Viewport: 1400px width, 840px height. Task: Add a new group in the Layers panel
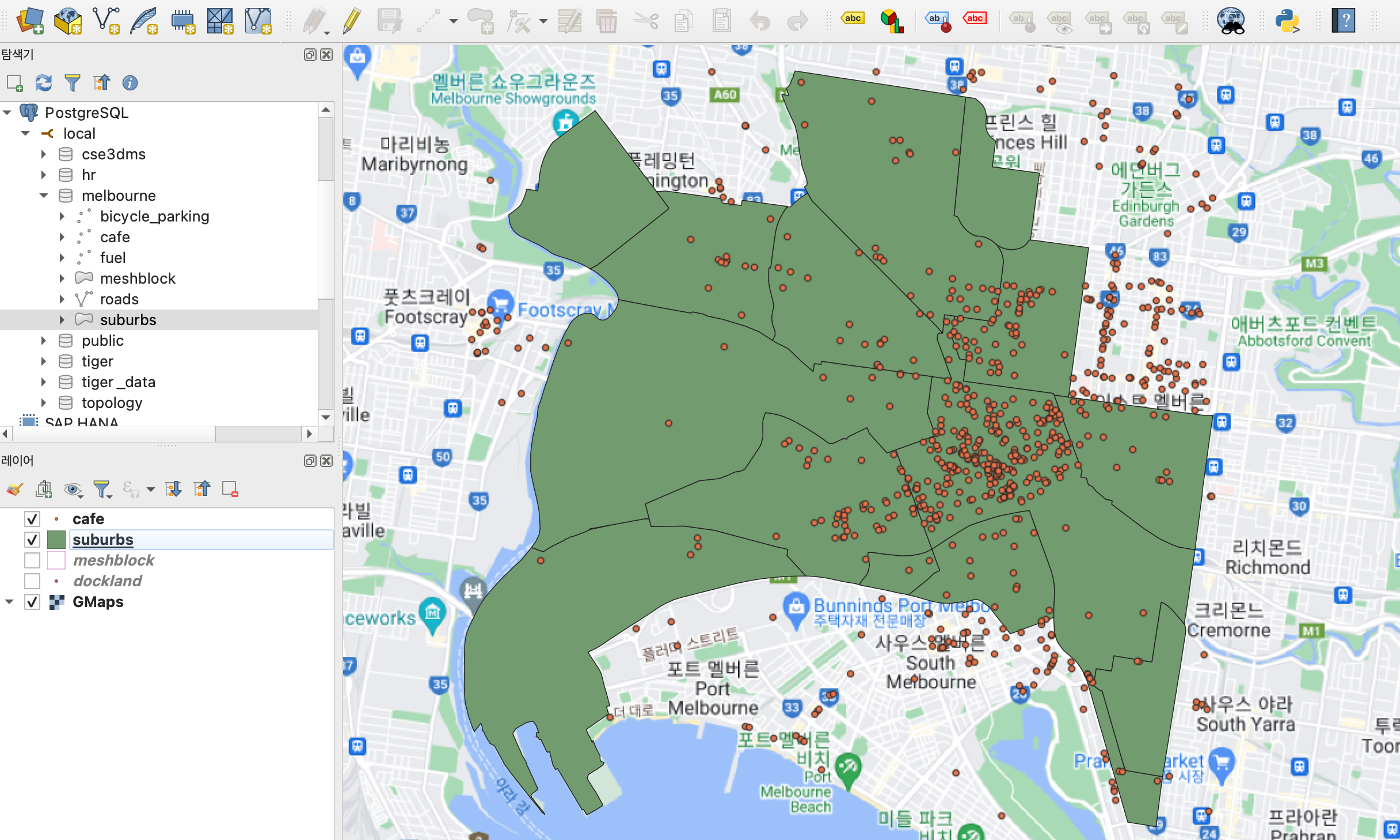click(44, 490)
